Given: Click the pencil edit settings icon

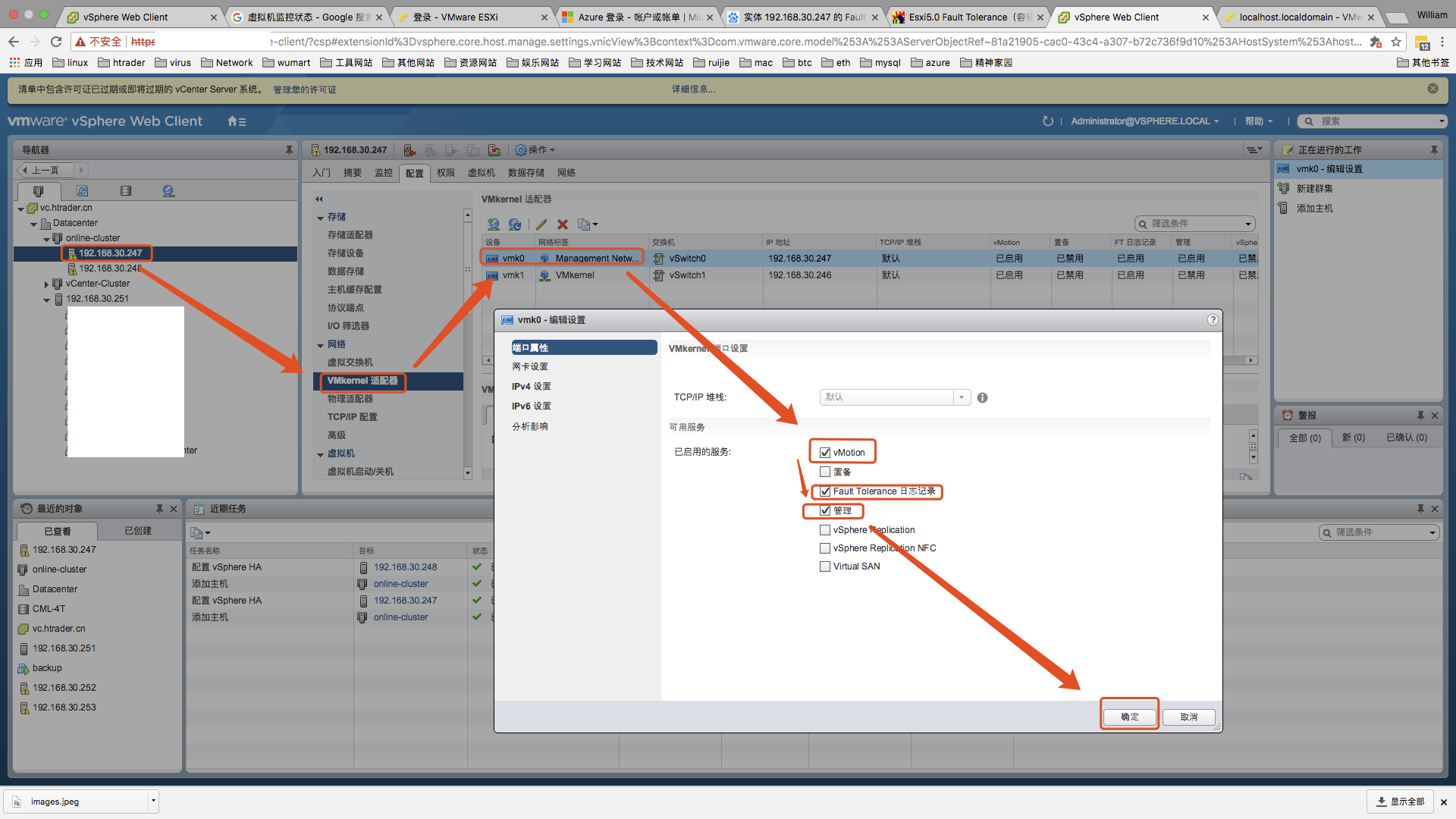Looking at the screenshot, I should 541,224.
